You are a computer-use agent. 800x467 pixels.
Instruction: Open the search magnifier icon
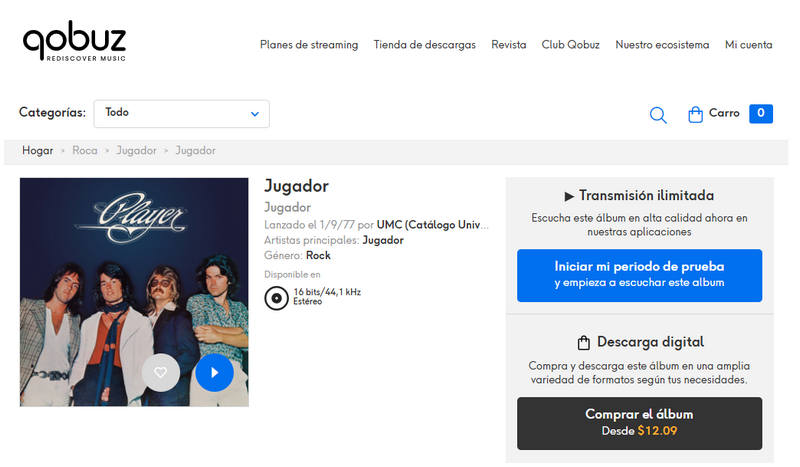[658, 115]
